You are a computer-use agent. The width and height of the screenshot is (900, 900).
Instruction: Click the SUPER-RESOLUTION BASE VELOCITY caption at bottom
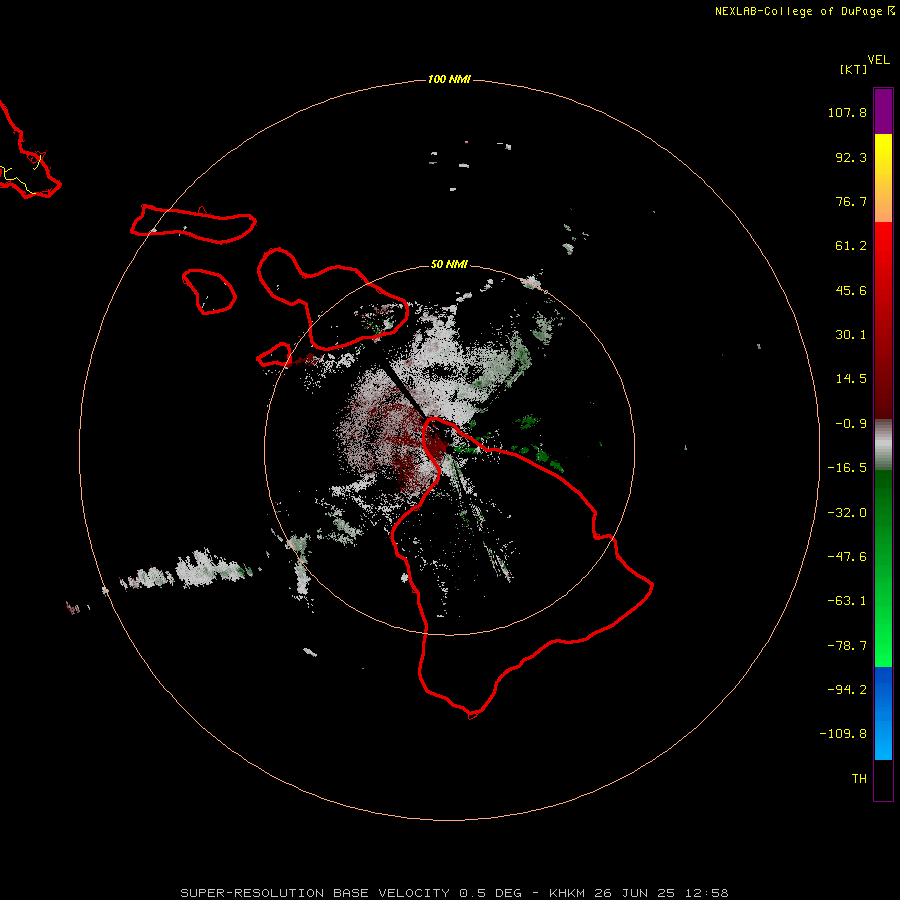coord(455,893)
